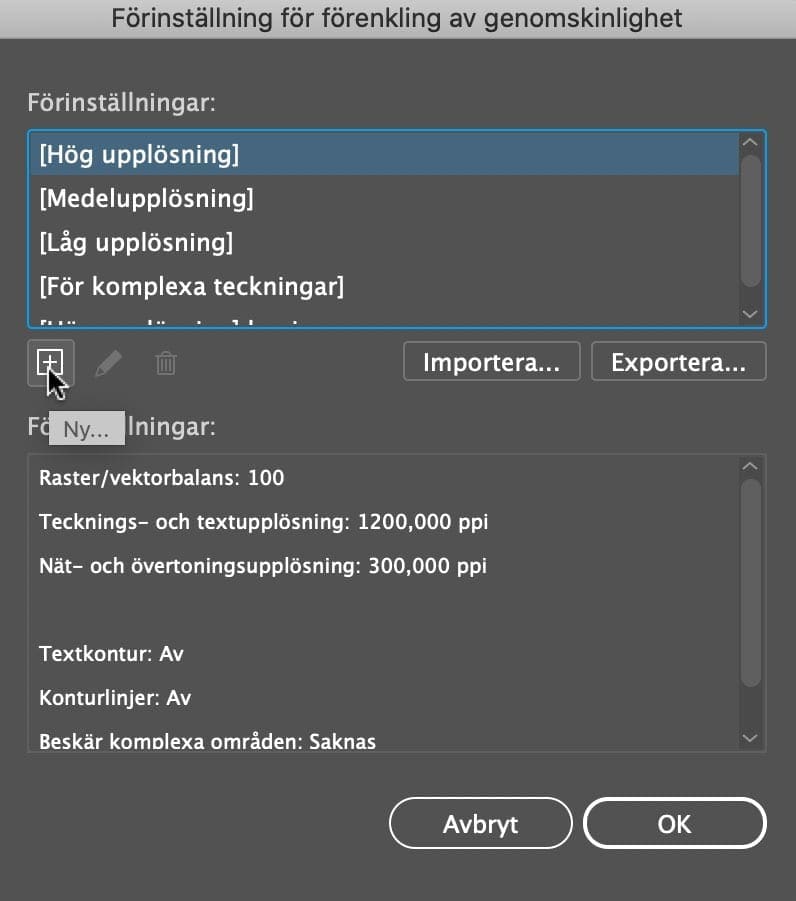Select the [För komplexa teckningar] preset
Viewport: 796px width, 901px height.
click(383, 286)
